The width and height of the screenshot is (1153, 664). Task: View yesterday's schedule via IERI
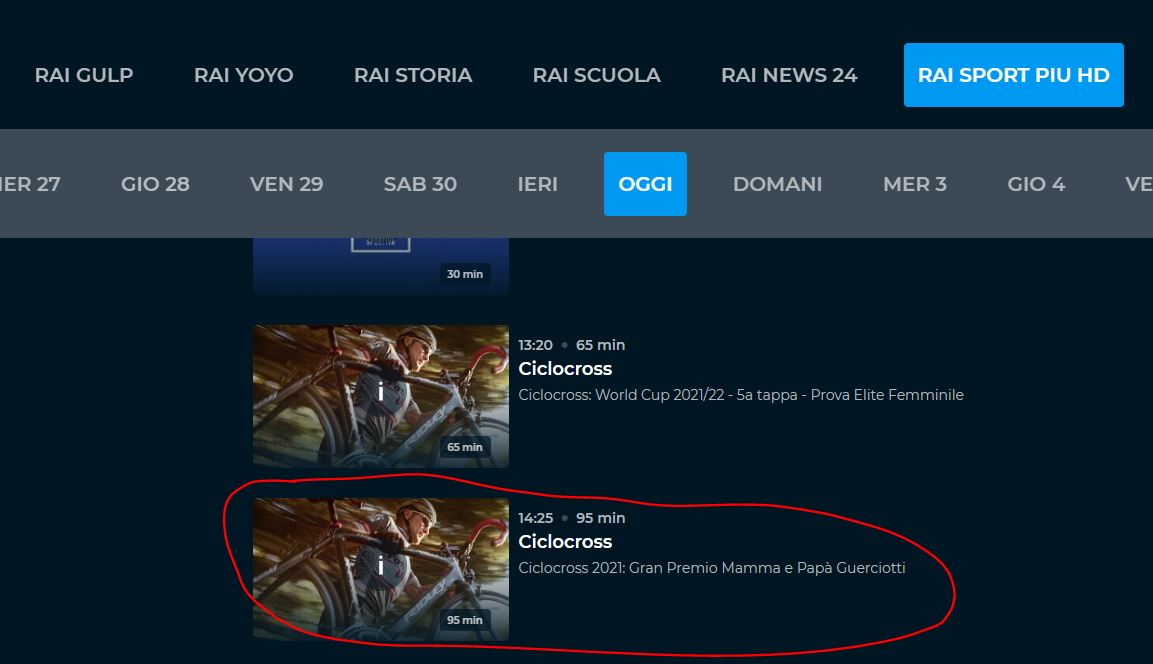538,184
